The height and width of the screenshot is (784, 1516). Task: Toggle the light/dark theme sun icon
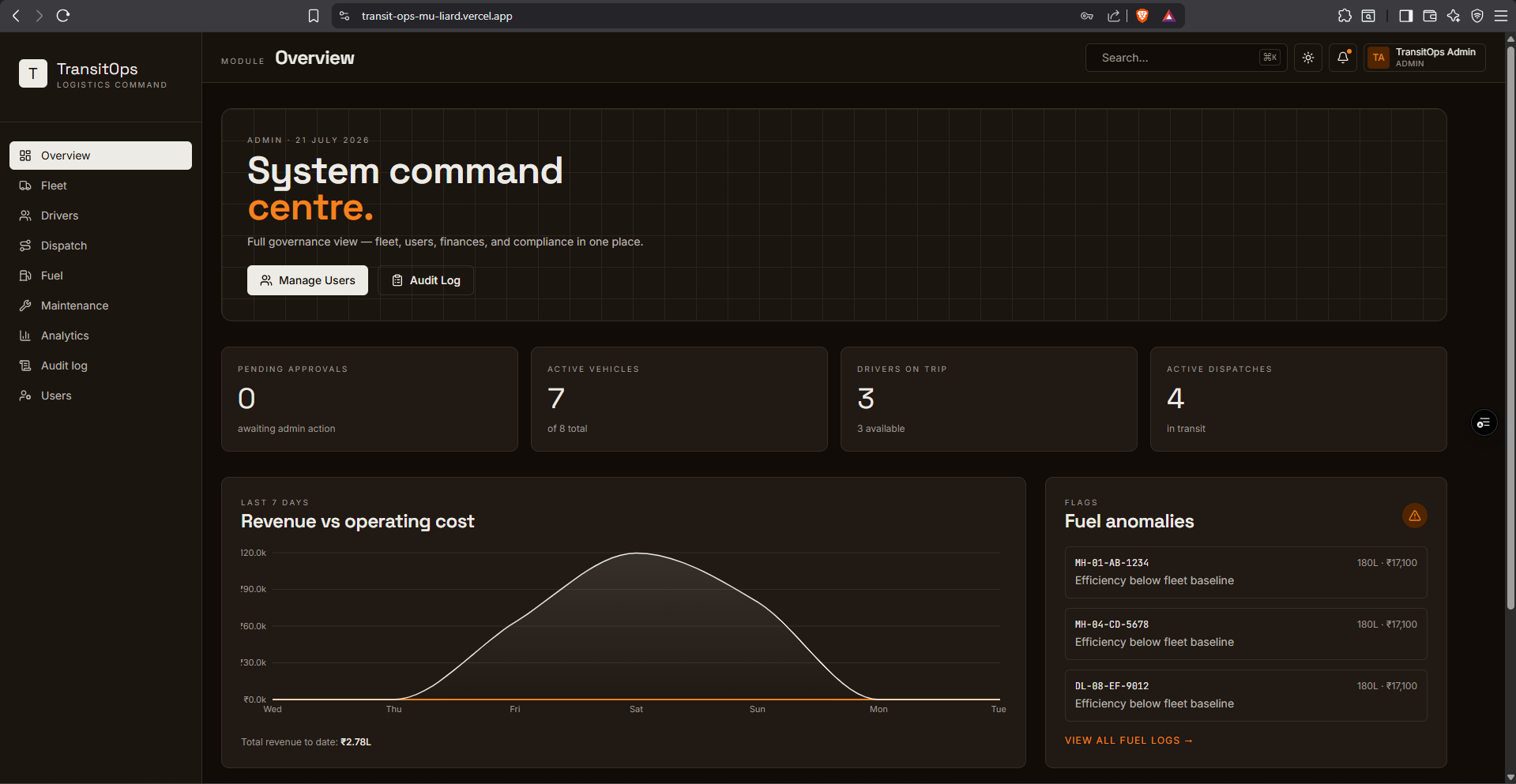click(1308, 58)
